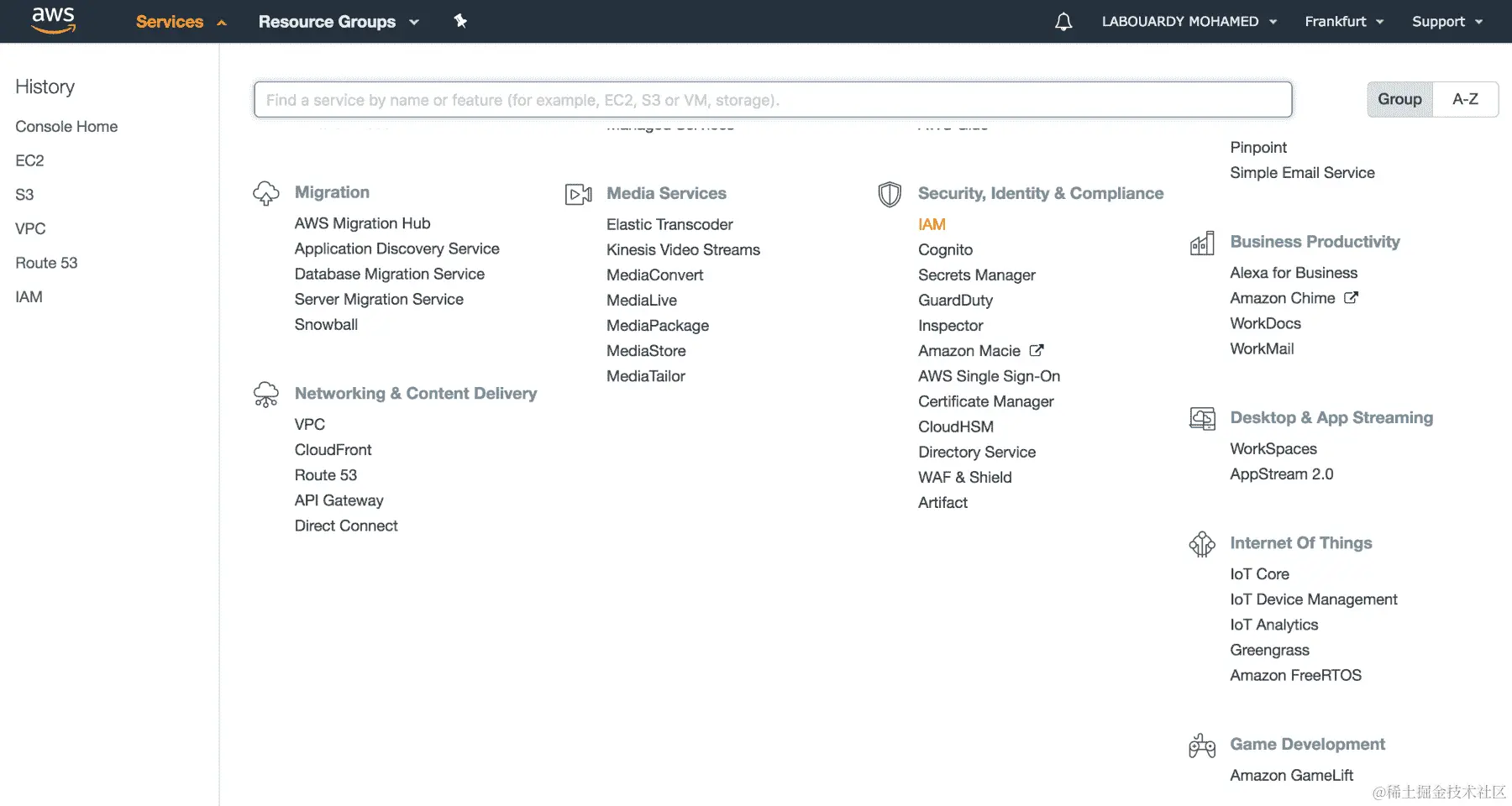1512x806 pixels.
Task: Switch to A-Z view
Action: coord(1465,99)
